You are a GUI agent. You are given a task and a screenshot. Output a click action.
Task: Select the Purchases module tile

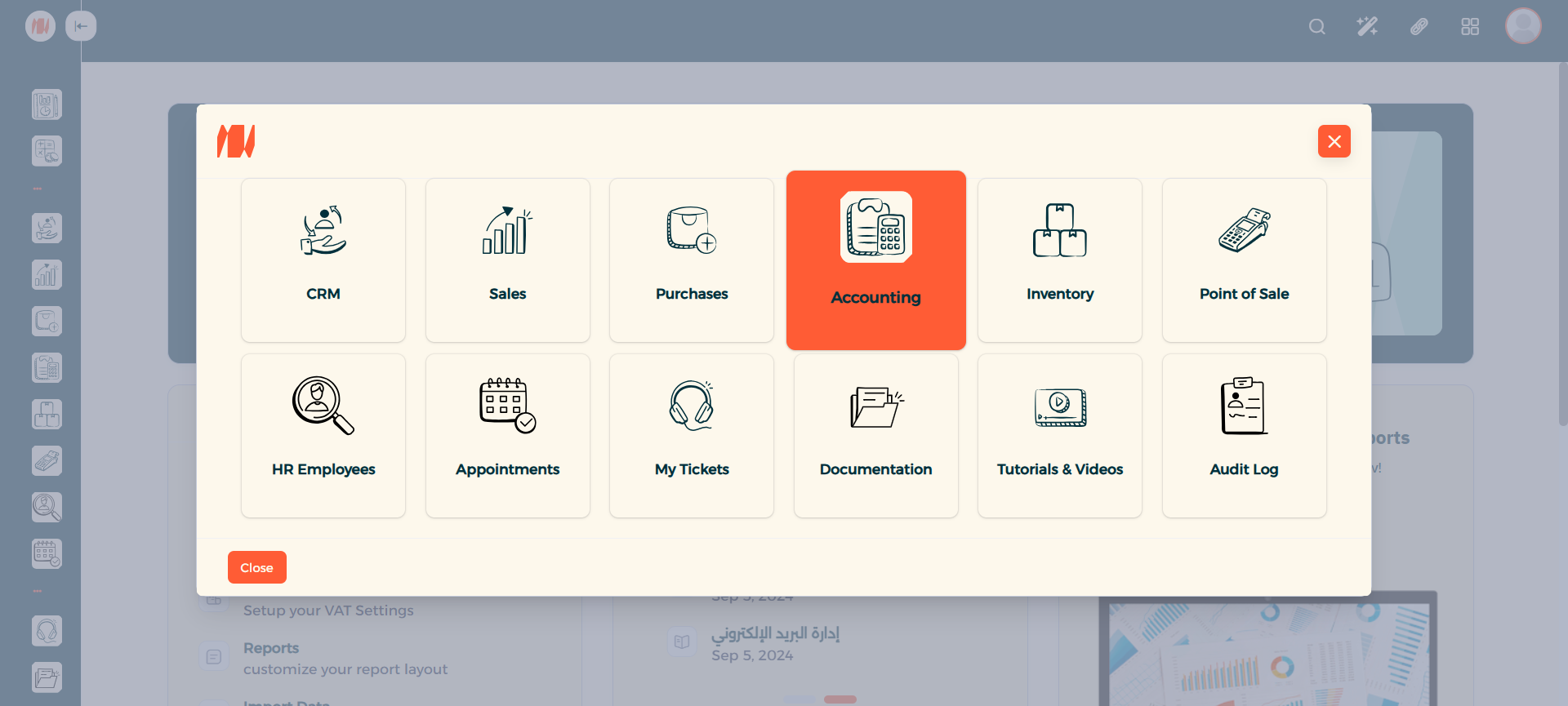point(692,260)
